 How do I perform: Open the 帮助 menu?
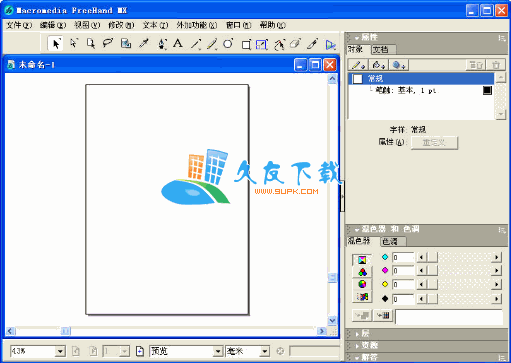pos(272,25)
